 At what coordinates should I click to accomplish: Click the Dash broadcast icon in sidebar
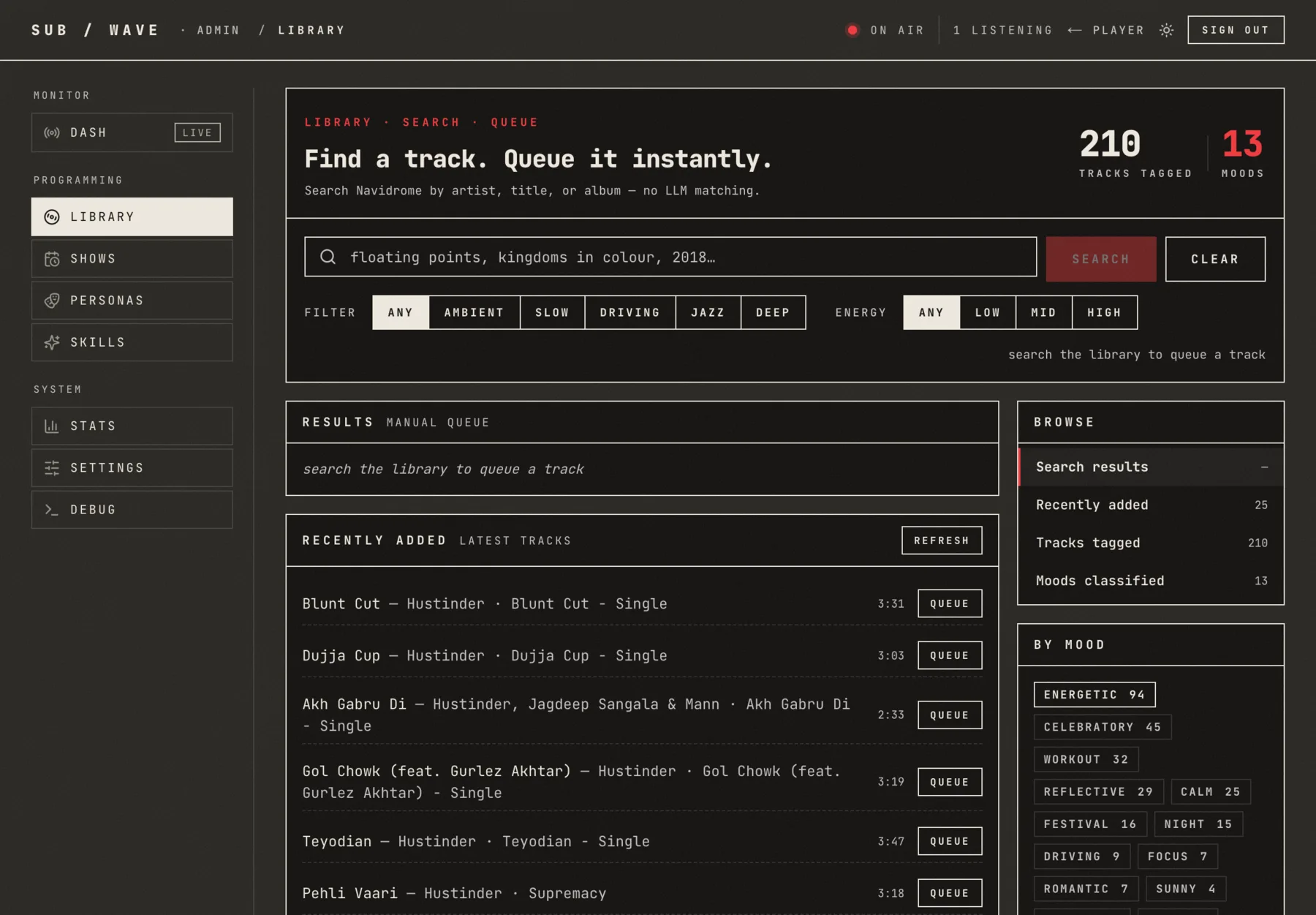coord(52,132)
